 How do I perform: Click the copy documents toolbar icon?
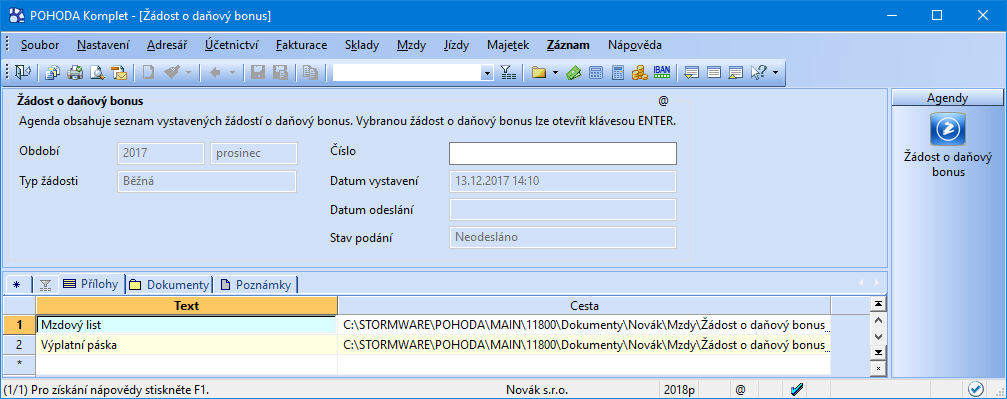click(53, 73)
